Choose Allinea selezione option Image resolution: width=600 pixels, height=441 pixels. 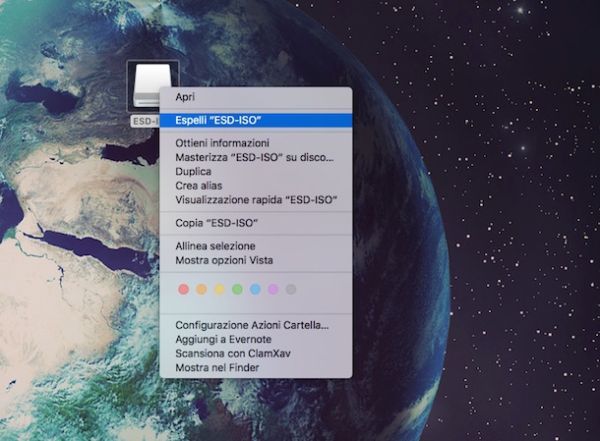tap(215, 246)
